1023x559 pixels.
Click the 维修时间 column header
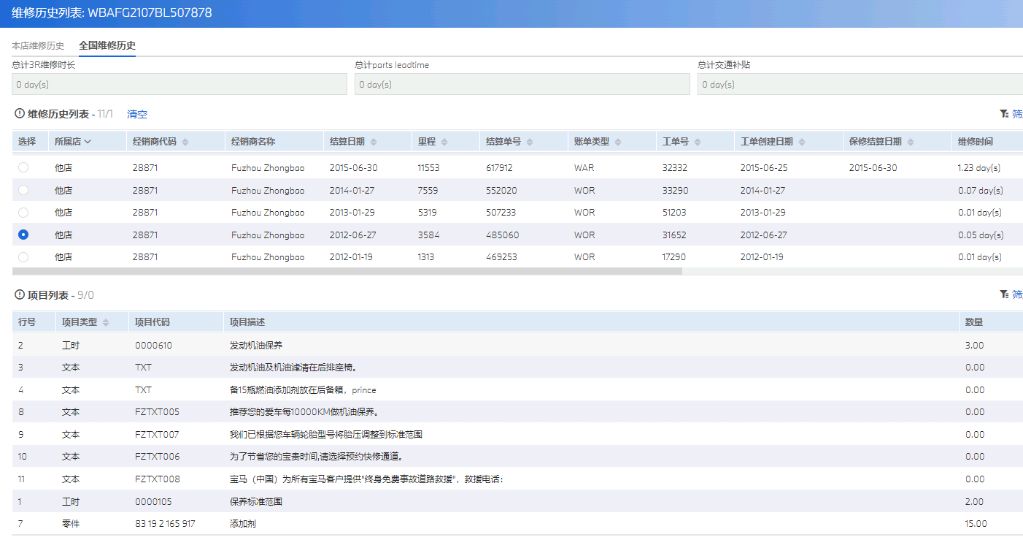[x=975, y=142]
